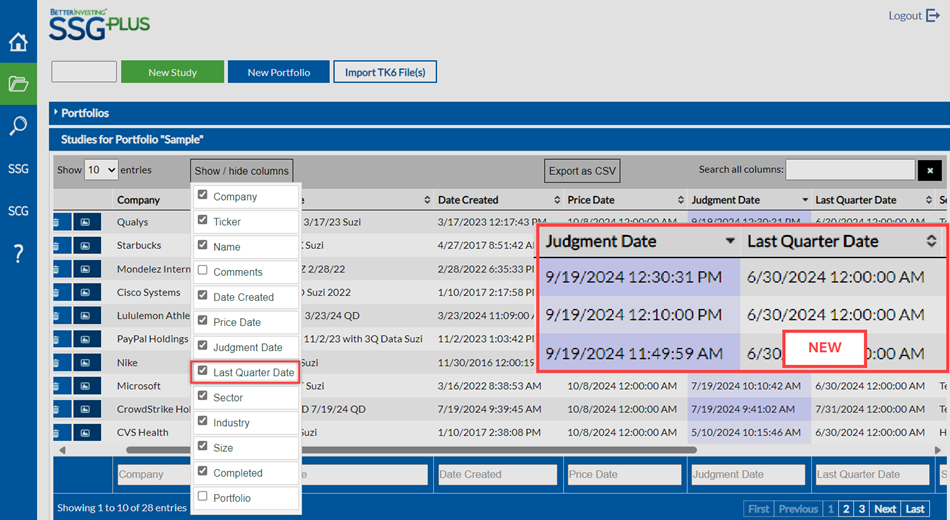Clear search with the black X button
950x520 pixels.
930,171
